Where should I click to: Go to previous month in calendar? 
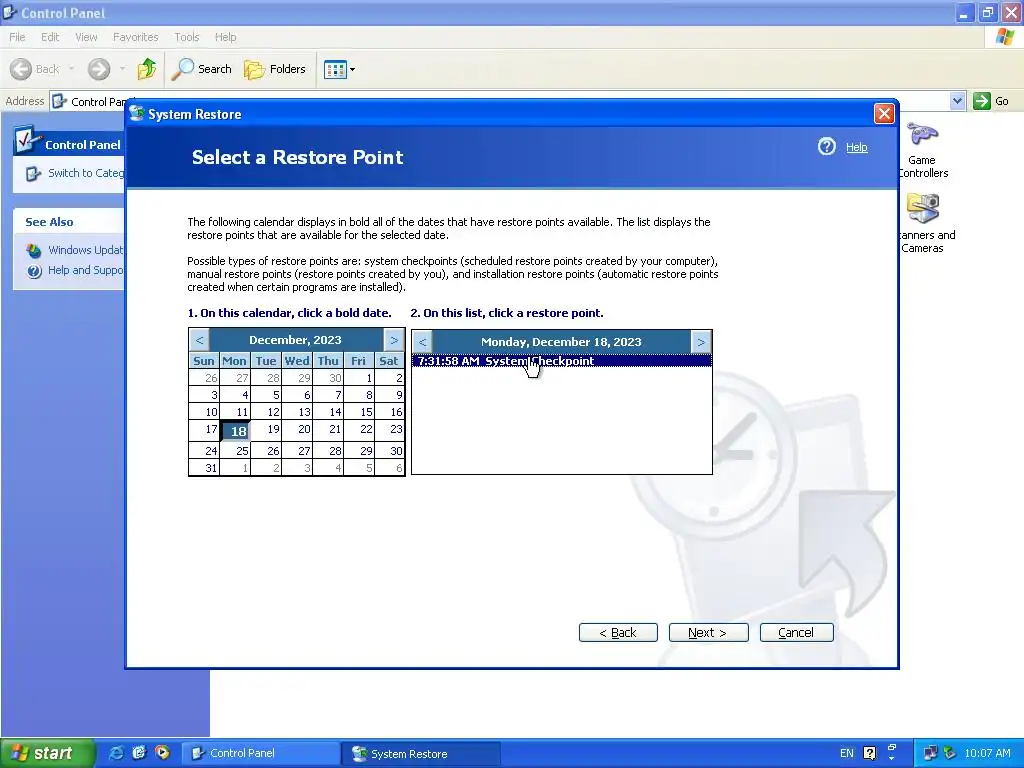[199, 340]
